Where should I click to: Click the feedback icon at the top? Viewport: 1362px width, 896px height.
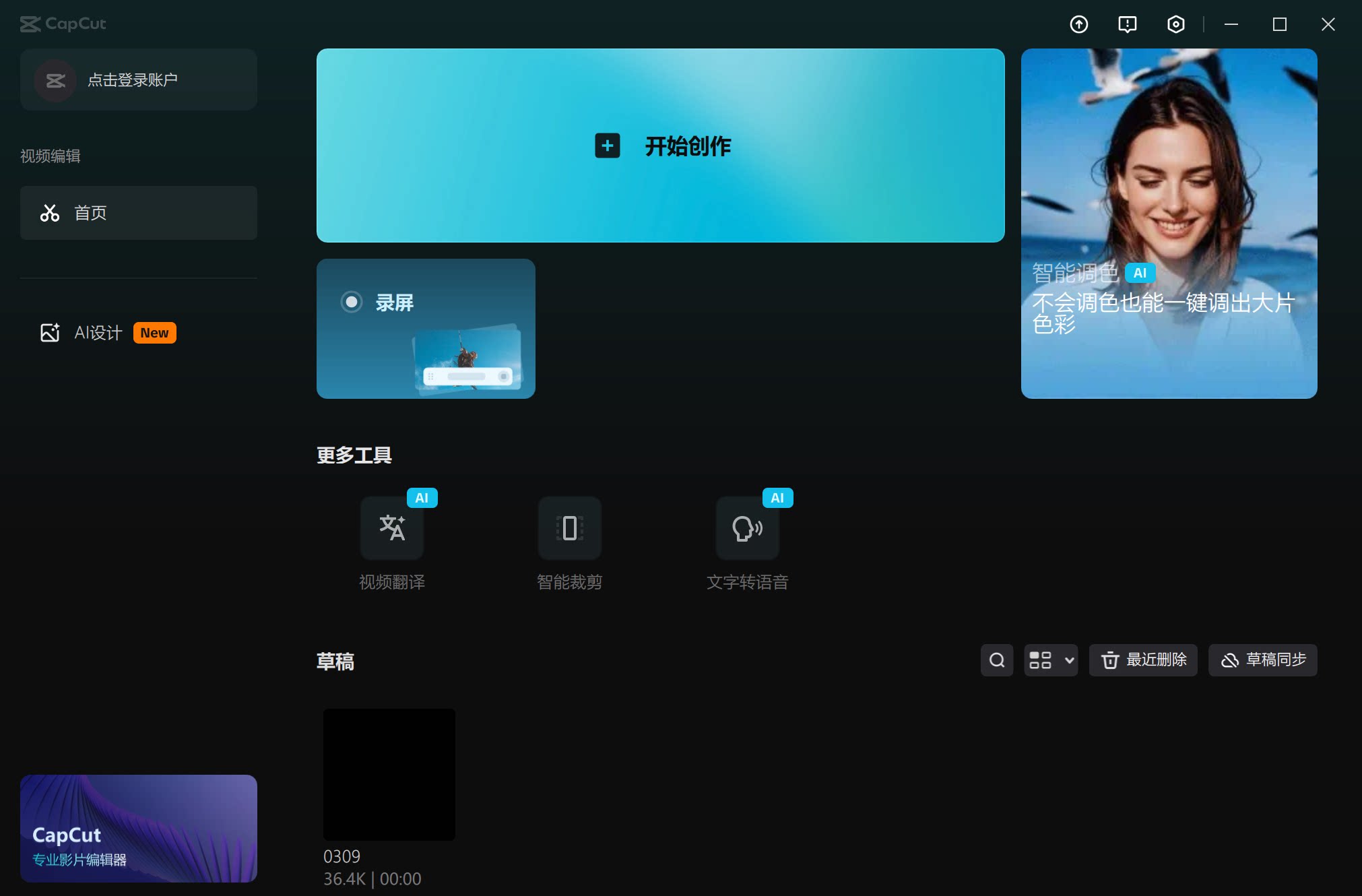(x=1126, y=24)
